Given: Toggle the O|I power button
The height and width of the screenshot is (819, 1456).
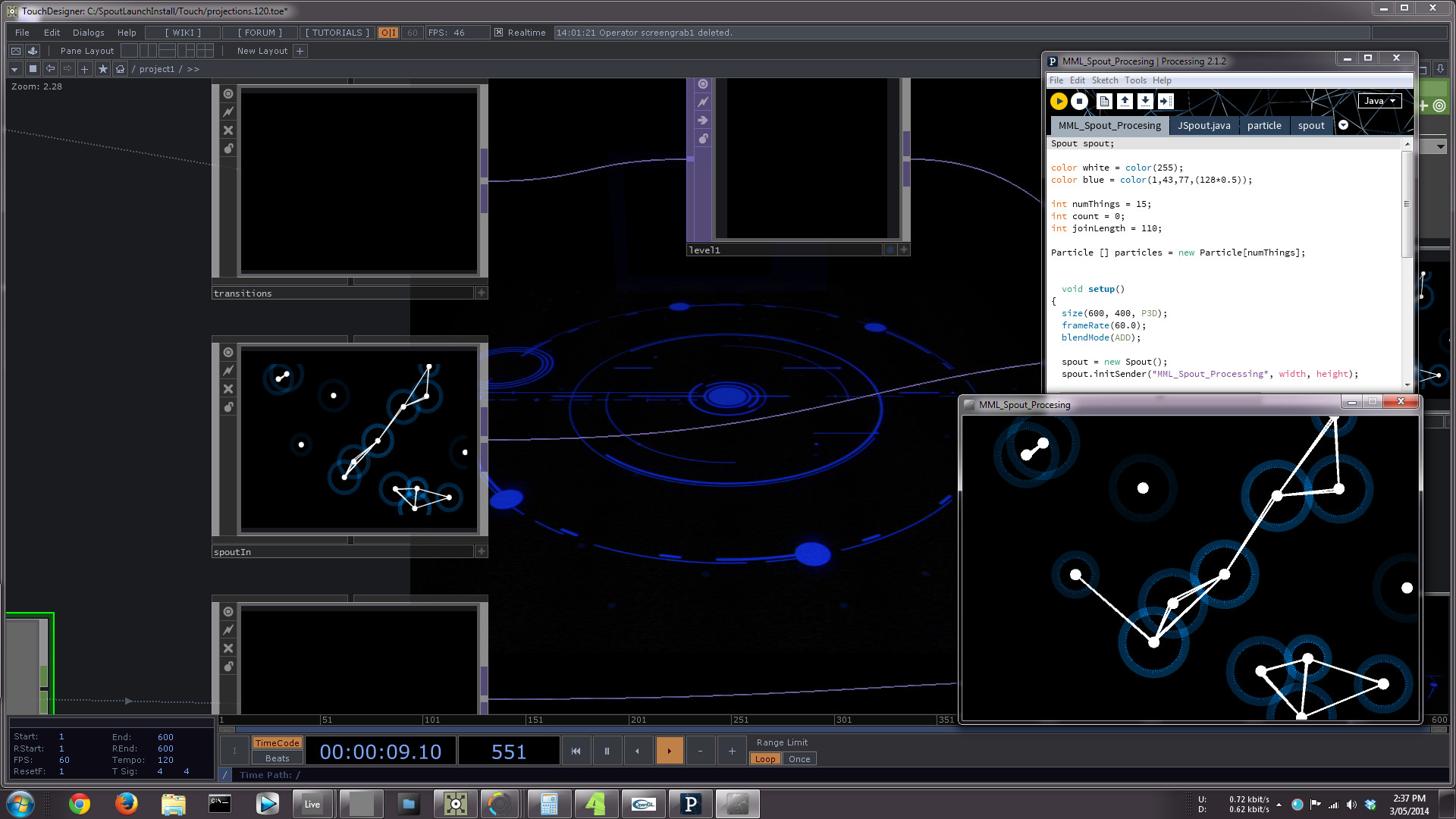Looking at the screenshot, I should coord(388,33).
